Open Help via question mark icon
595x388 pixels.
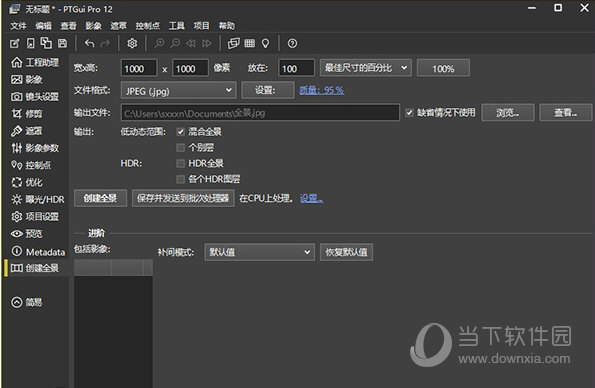[292, 43]
